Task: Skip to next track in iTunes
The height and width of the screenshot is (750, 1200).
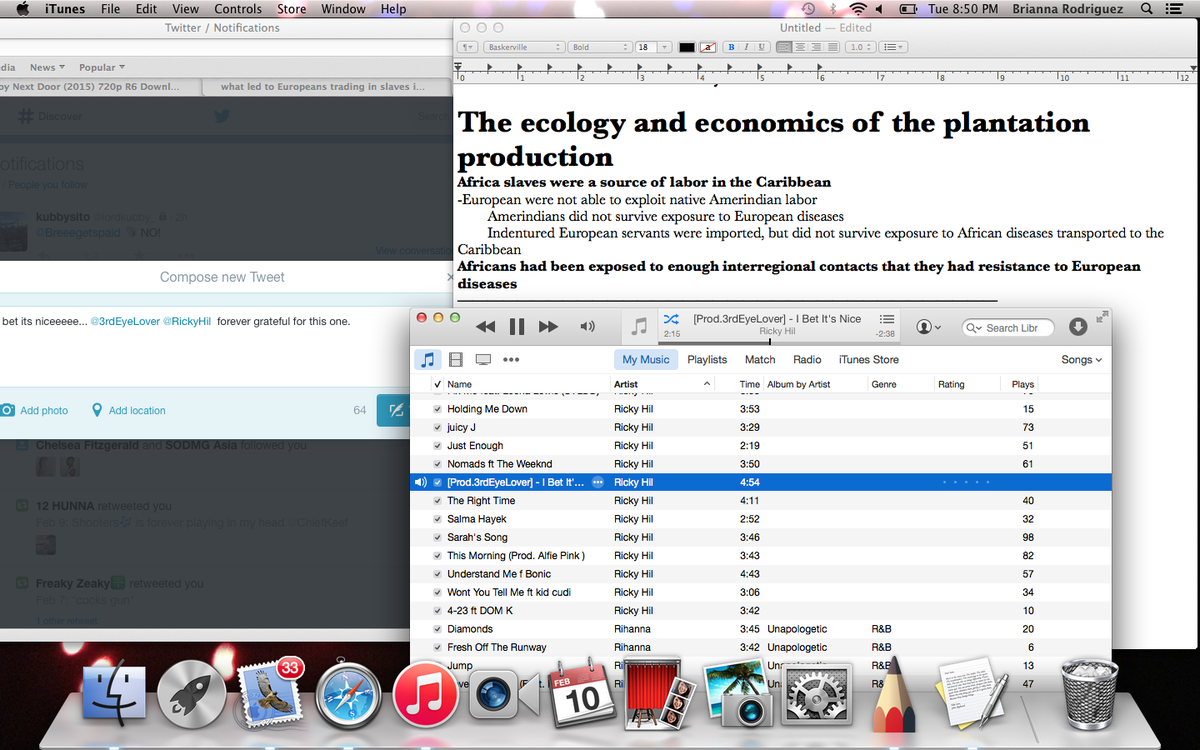Action: click(x=548, y=327)
